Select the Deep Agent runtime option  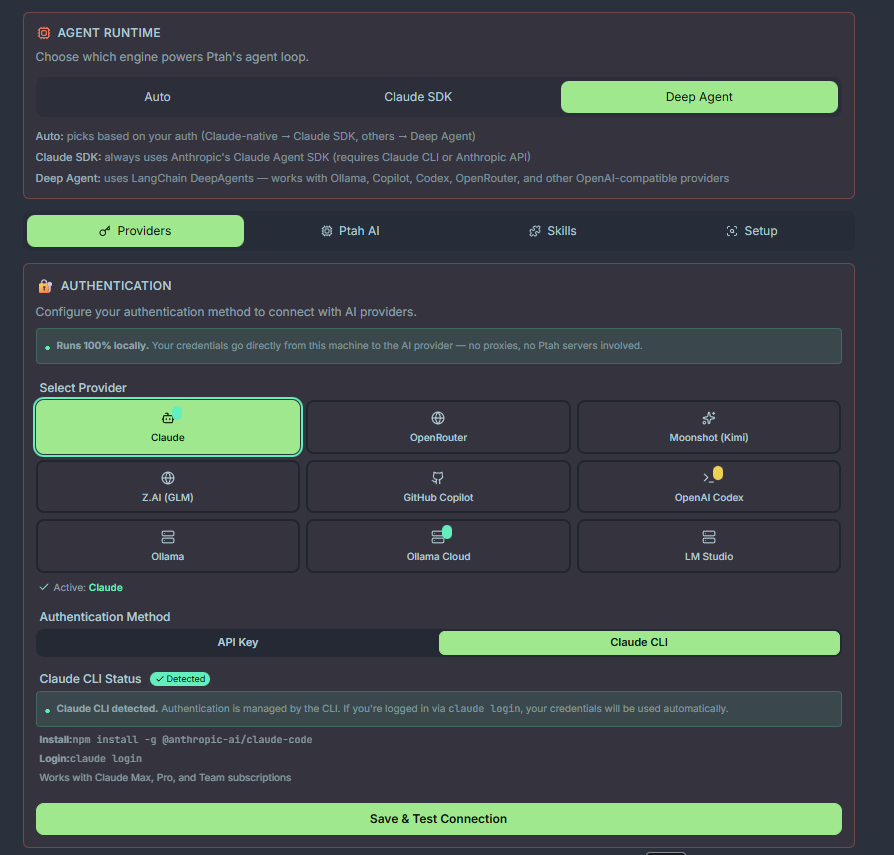pos(699,97)
